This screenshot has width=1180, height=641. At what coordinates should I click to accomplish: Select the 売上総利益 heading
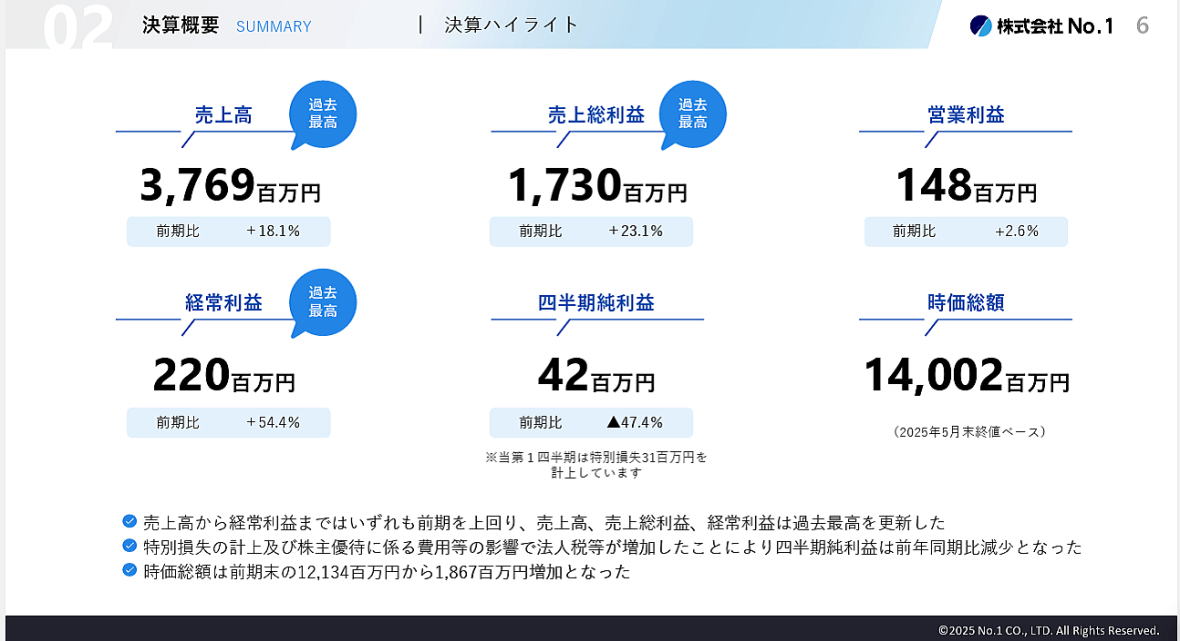pos(596,115)
